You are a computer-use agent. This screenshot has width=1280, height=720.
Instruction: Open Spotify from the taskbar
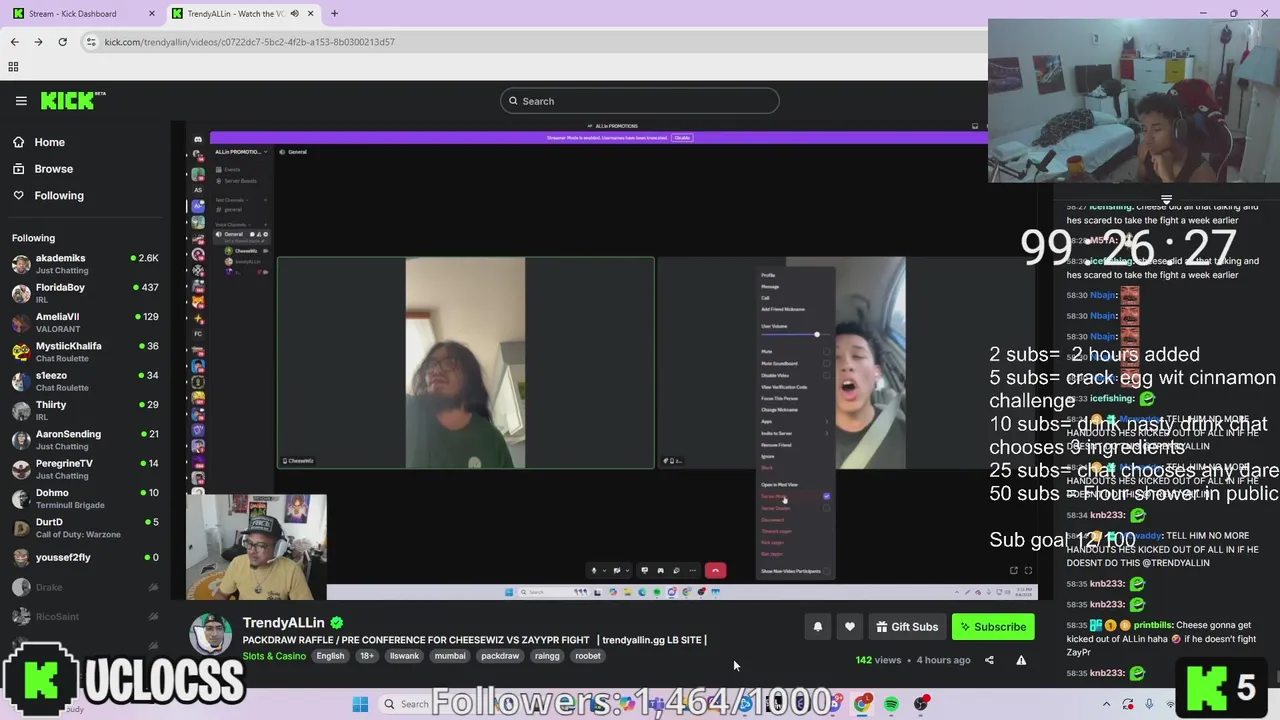(x=891, y=704)
